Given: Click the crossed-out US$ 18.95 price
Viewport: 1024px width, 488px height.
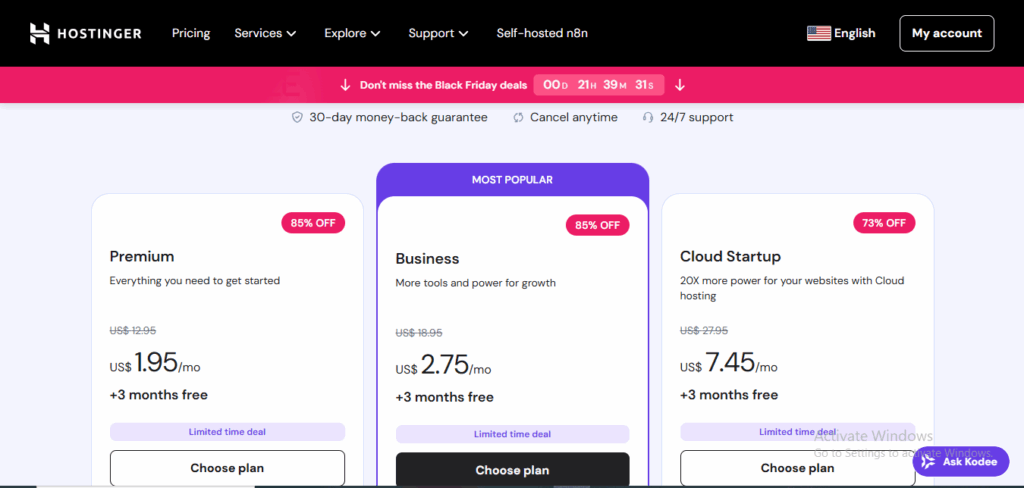Looking at the screenshot, I should tap(419, 333).
